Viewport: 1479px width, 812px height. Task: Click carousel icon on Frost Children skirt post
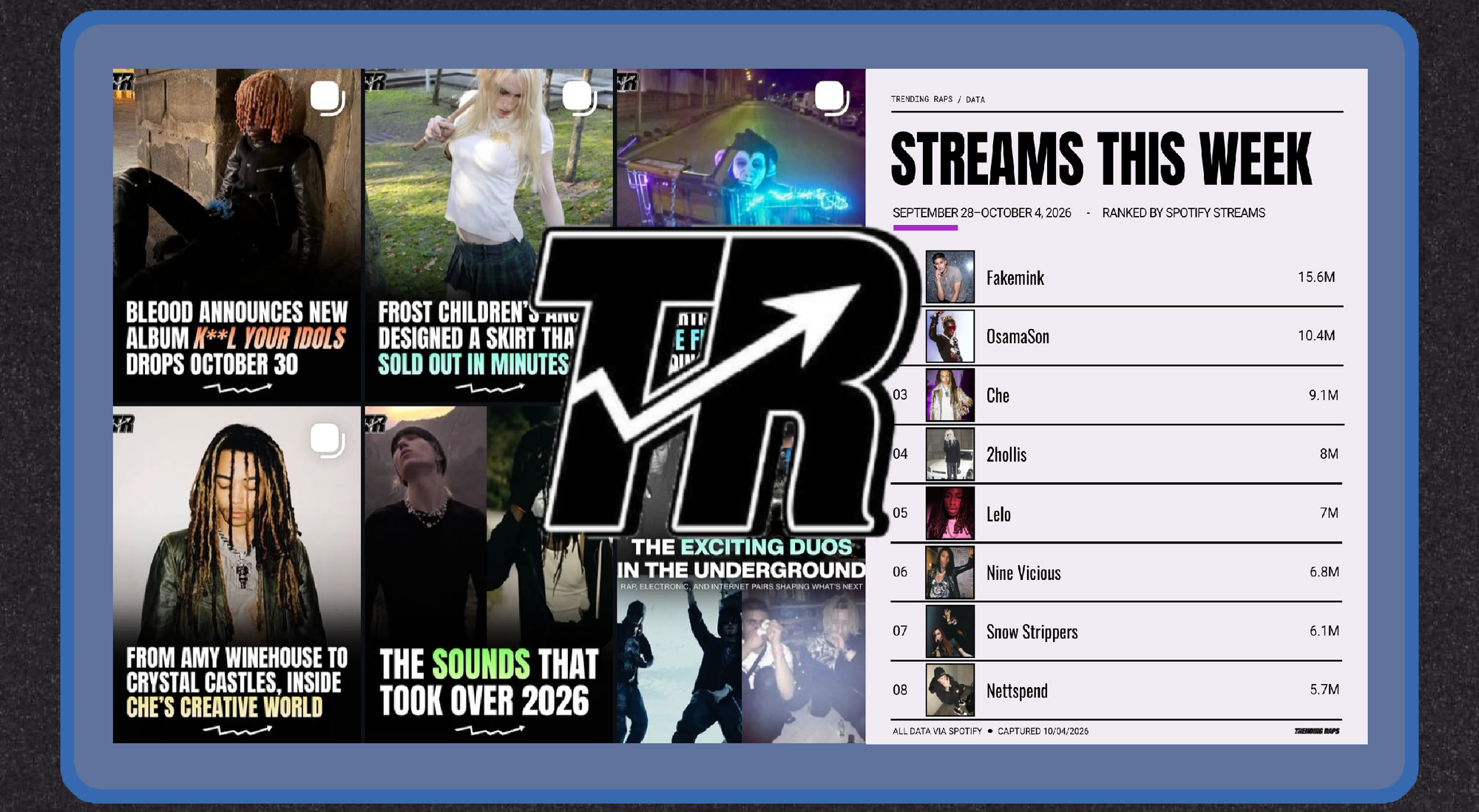580,98
